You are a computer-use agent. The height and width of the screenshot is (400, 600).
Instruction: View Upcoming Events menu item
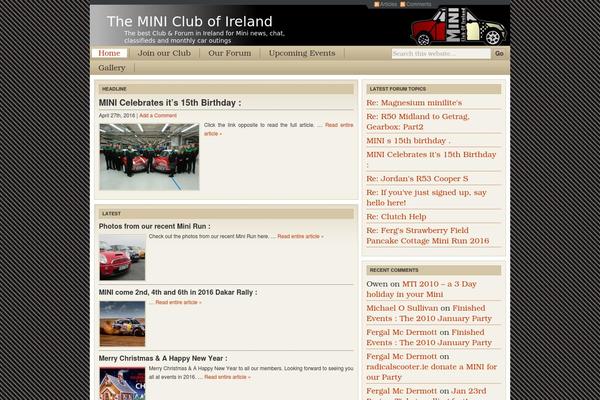coord(302,53)
